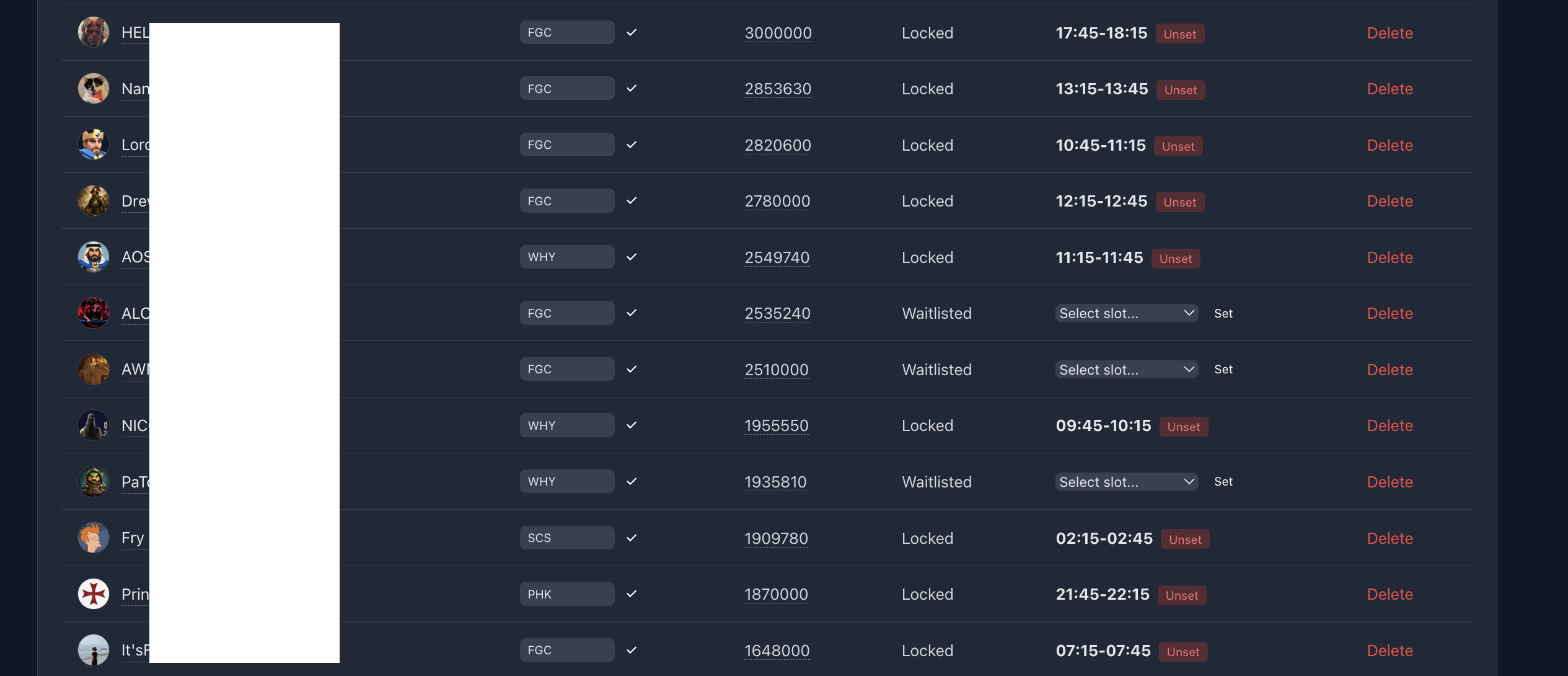Unset the 02:15-02:45 slot

(x=1185, y=540)
